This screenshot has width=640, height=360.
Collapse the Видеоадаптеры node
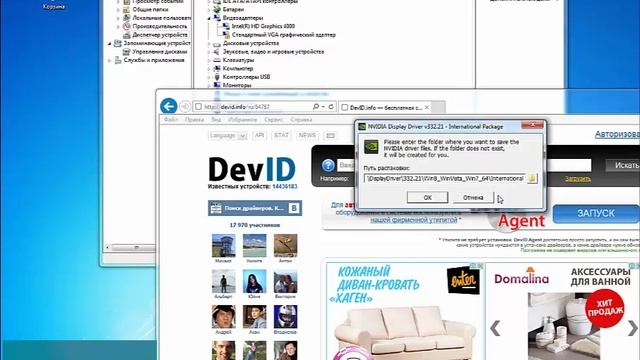point(209,18)
